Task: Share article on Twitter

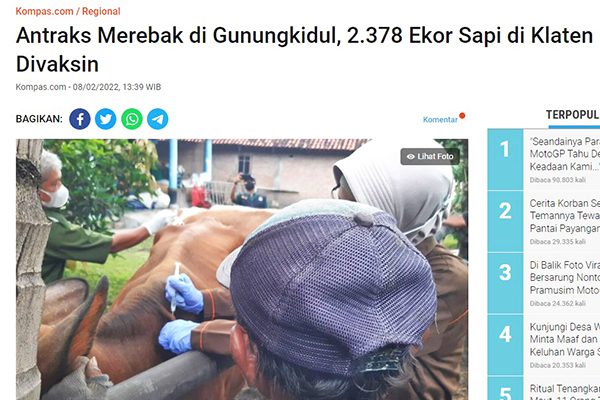Action: coord(106,119)
